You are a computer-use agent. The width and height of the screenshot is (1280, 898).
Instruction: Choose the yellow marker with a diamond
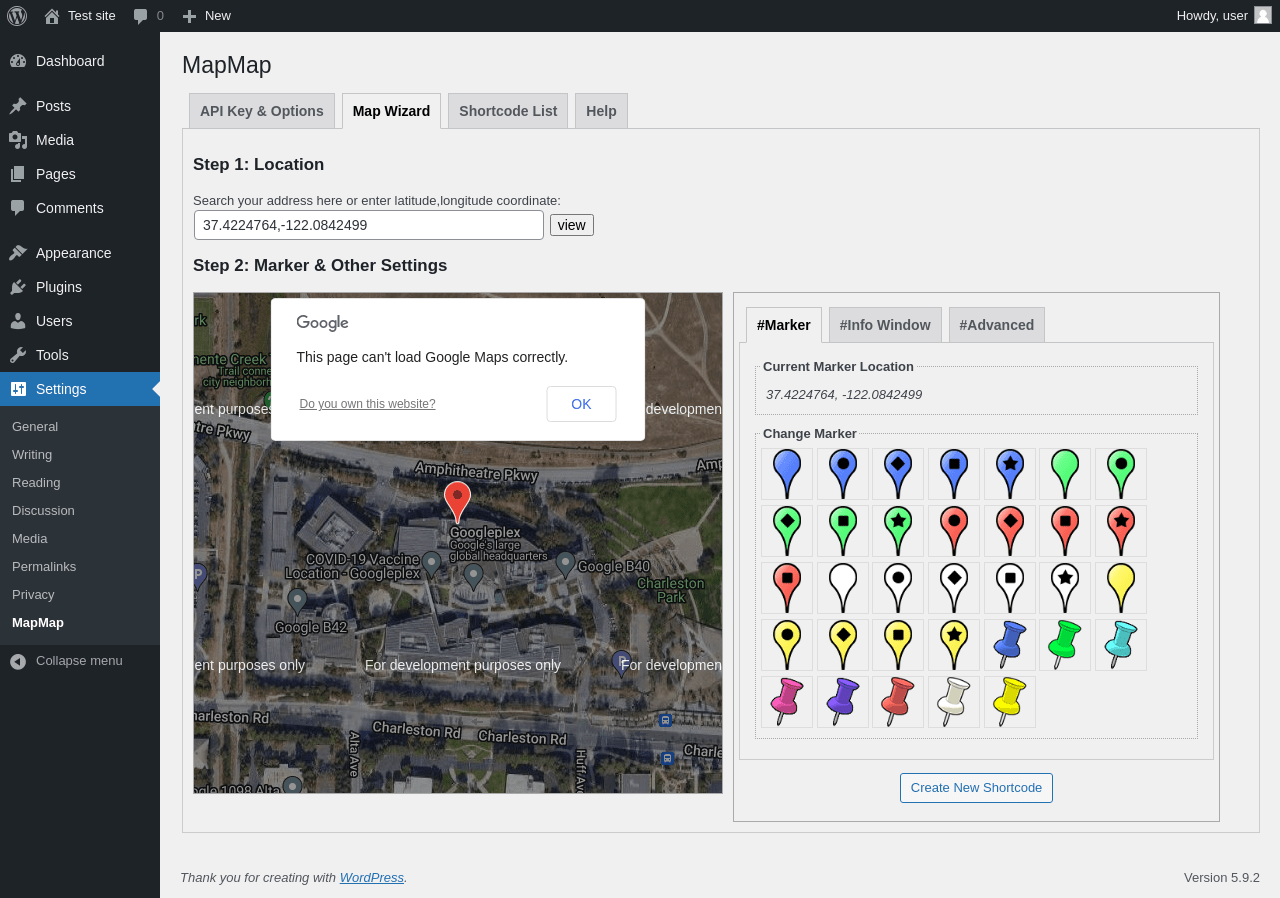(x=843, y=645)
